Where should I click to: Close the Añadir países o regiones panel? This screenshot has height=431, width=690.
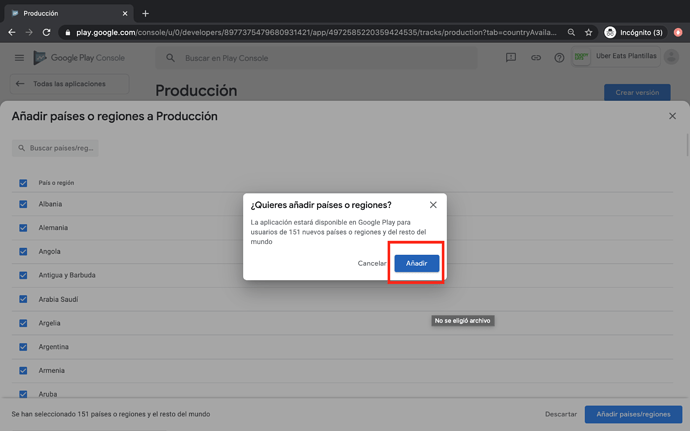(672, 116)
